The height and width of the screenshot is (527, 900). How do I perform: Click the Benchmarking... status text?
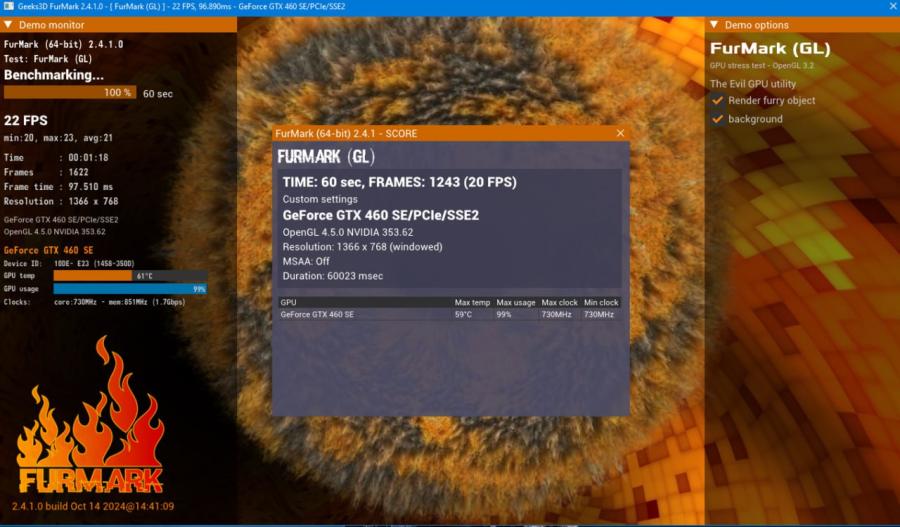(54, 75)
